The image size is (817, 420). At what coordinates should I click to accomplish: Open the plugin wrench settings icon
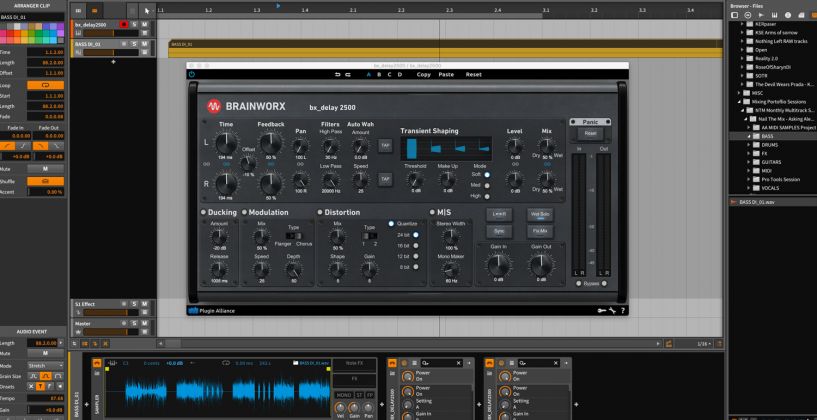tap(612, 311)
